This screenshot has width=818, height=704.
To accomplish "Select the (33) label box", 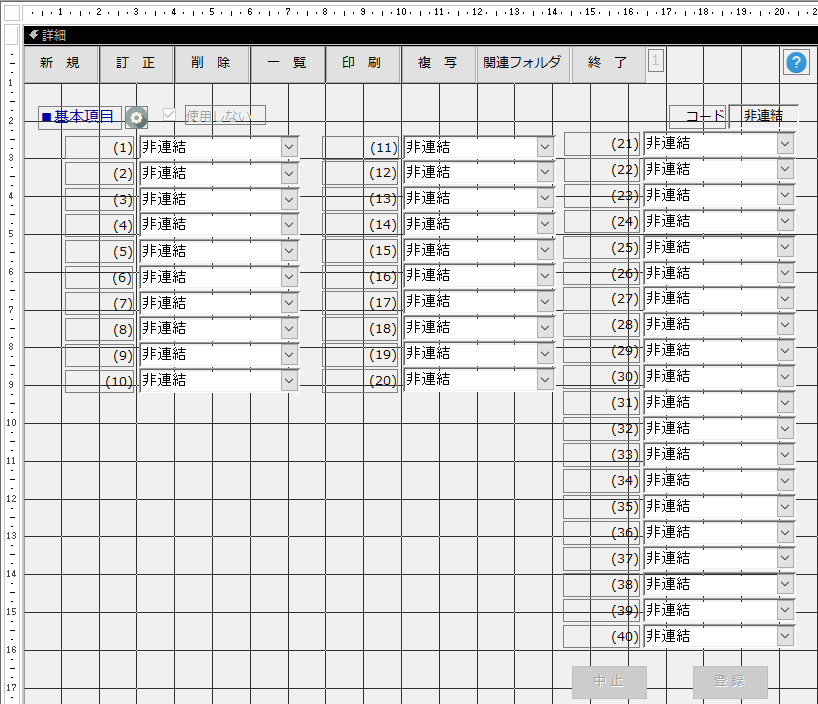I will coord(602,455).
